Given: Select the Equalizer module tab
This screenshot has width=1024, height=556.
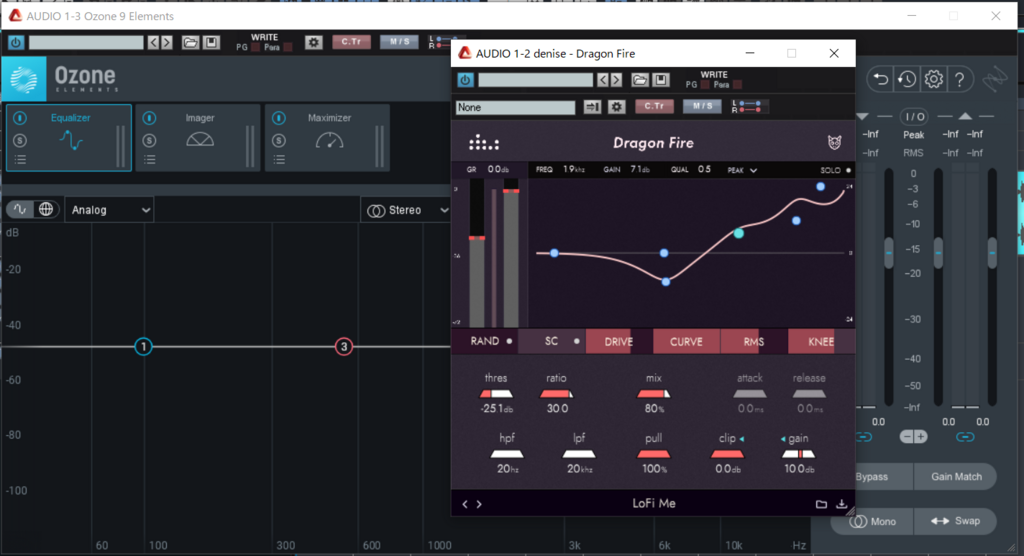Looking at the screenshot, I should tap(69, 138).
